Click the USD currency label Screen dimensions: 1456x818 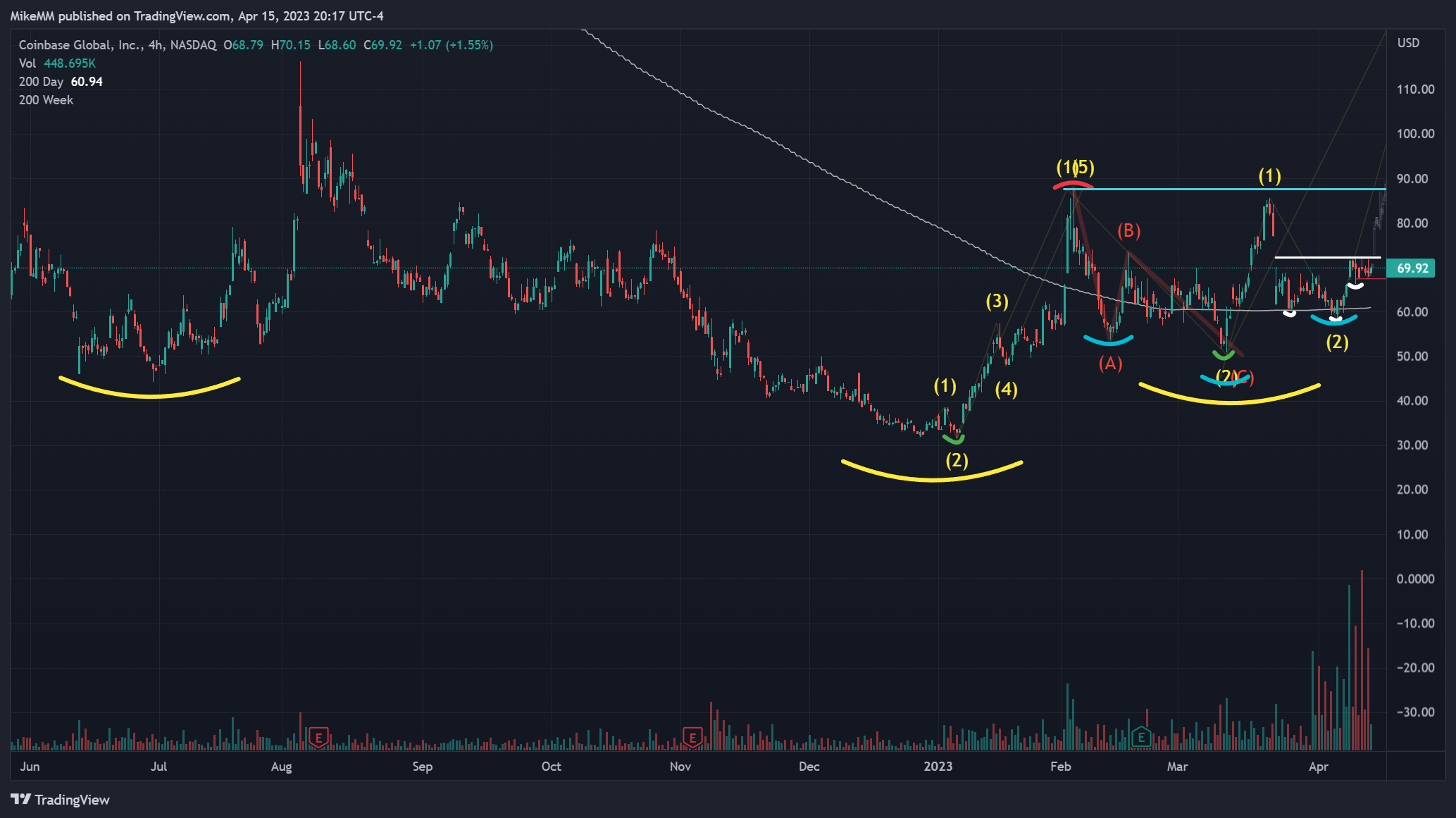pos(1408,43)
